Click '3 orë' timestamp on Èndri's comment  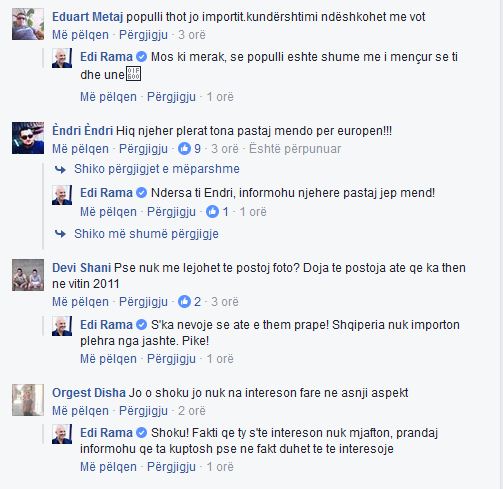(x=225, y=149)
